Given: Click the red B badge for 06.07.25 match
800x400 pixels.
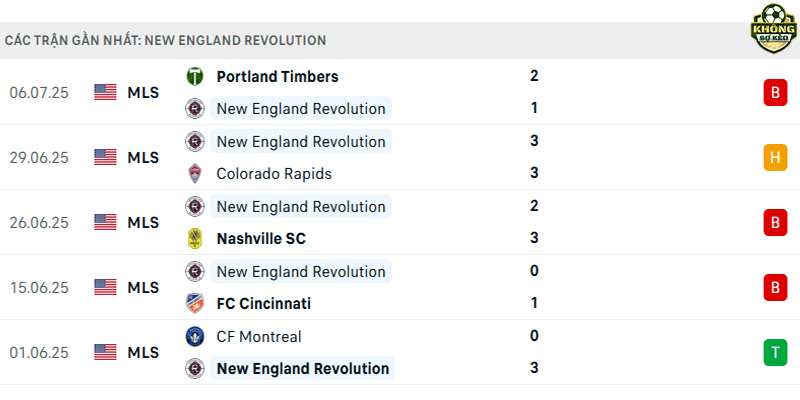Looking at the screenshot, I should (775, 93).
